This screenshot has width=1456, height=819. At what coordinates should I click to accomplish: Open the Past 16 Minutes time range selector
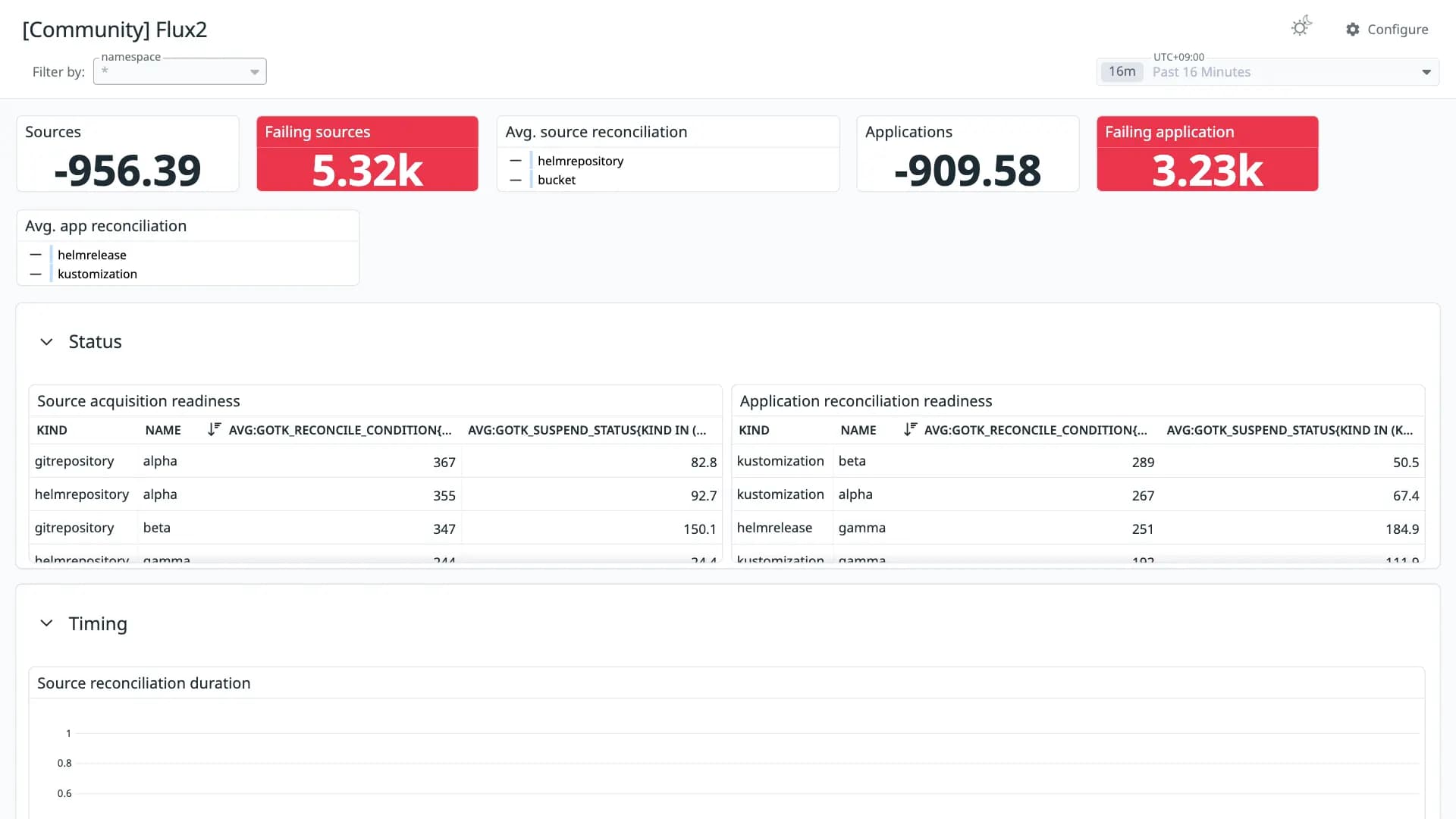(x=1267, y=72)
